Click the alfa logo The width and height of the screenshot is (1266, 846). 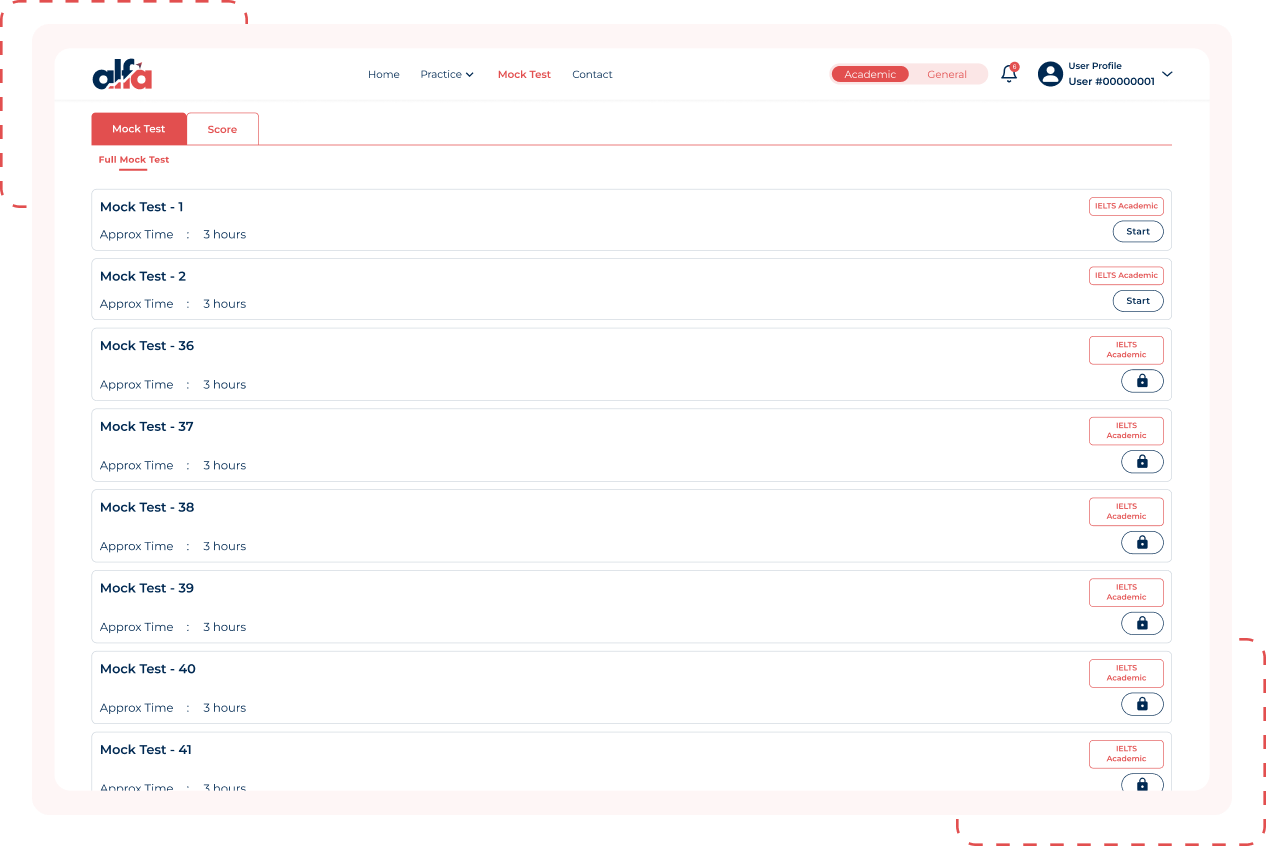tap(122, 75)
